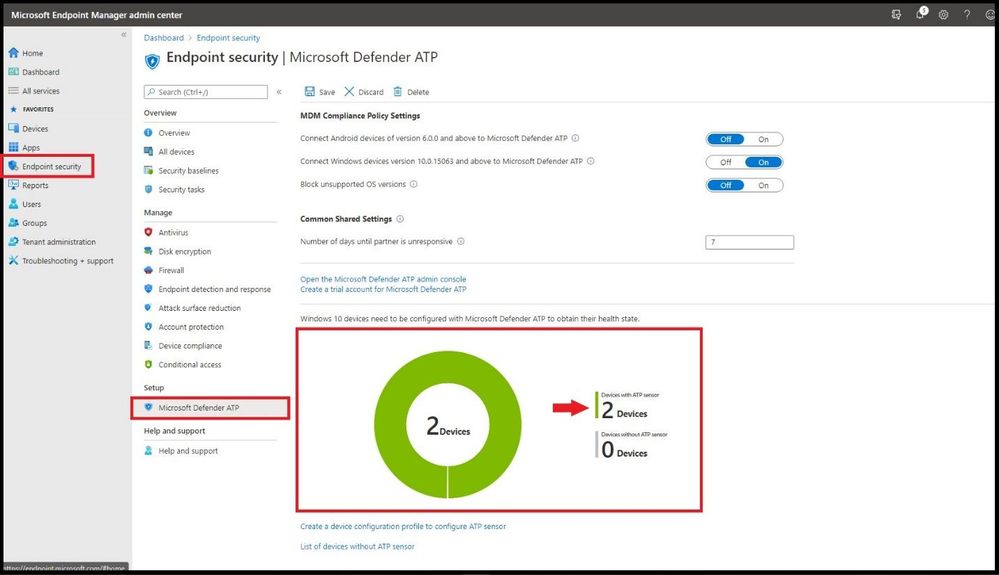Click the help question mark icon

pyautogui.click(x=967, y=15)
